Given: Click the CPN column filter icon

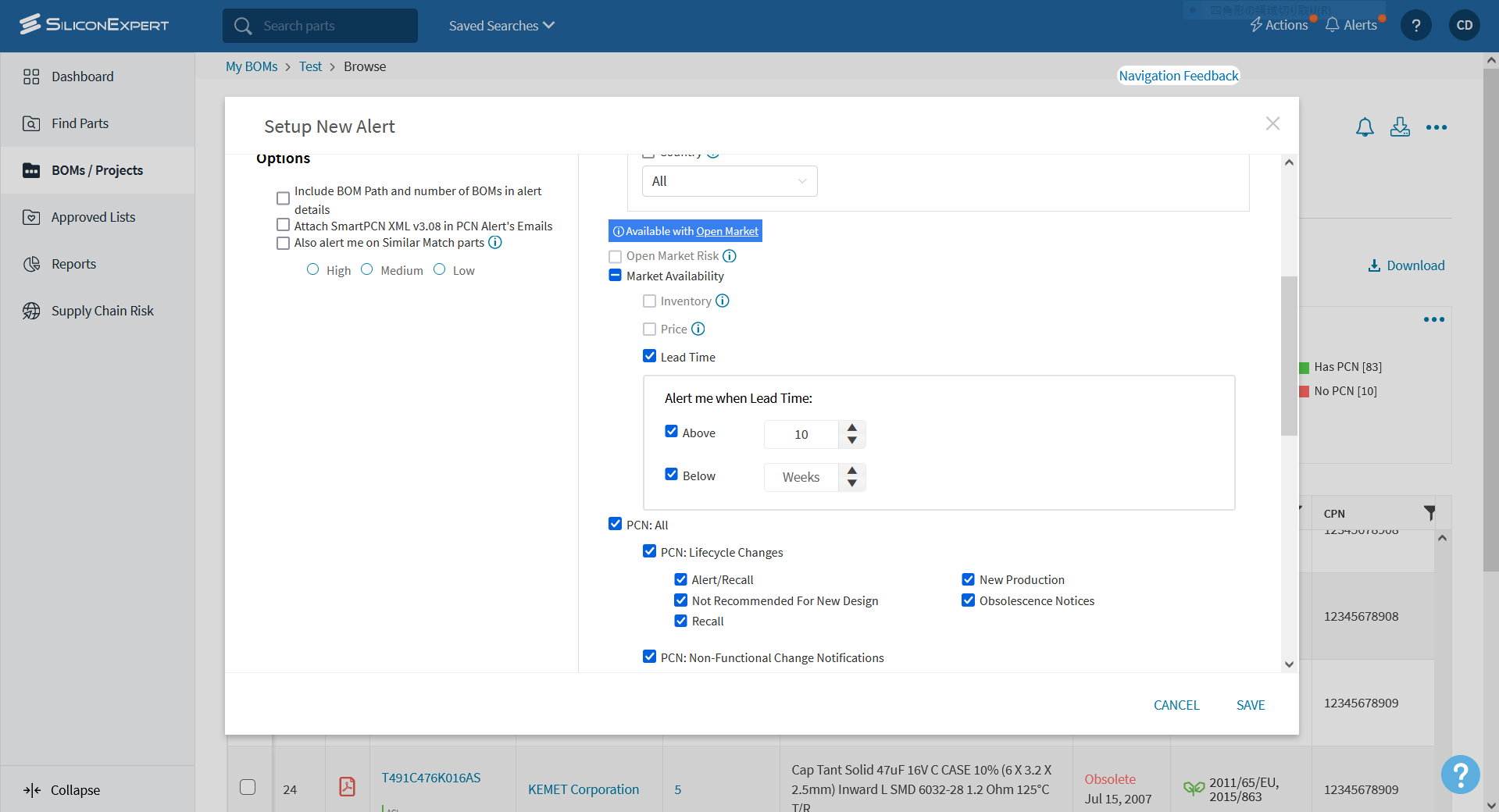Looking at the screenshot, I should (x=1429, y=513).
